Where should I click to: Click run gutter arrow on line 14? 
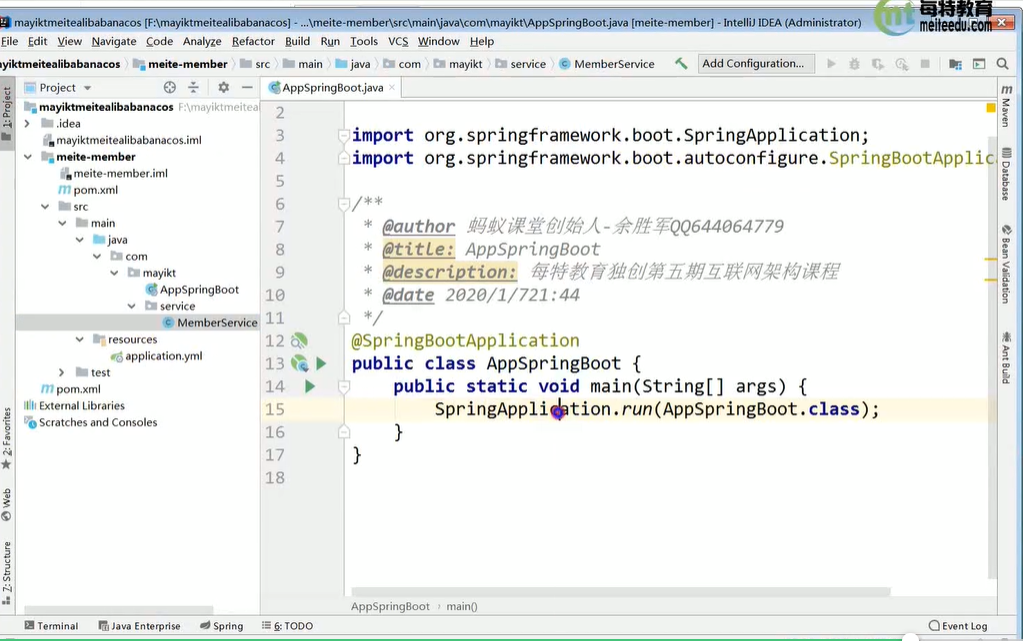[x=310, y=386]
